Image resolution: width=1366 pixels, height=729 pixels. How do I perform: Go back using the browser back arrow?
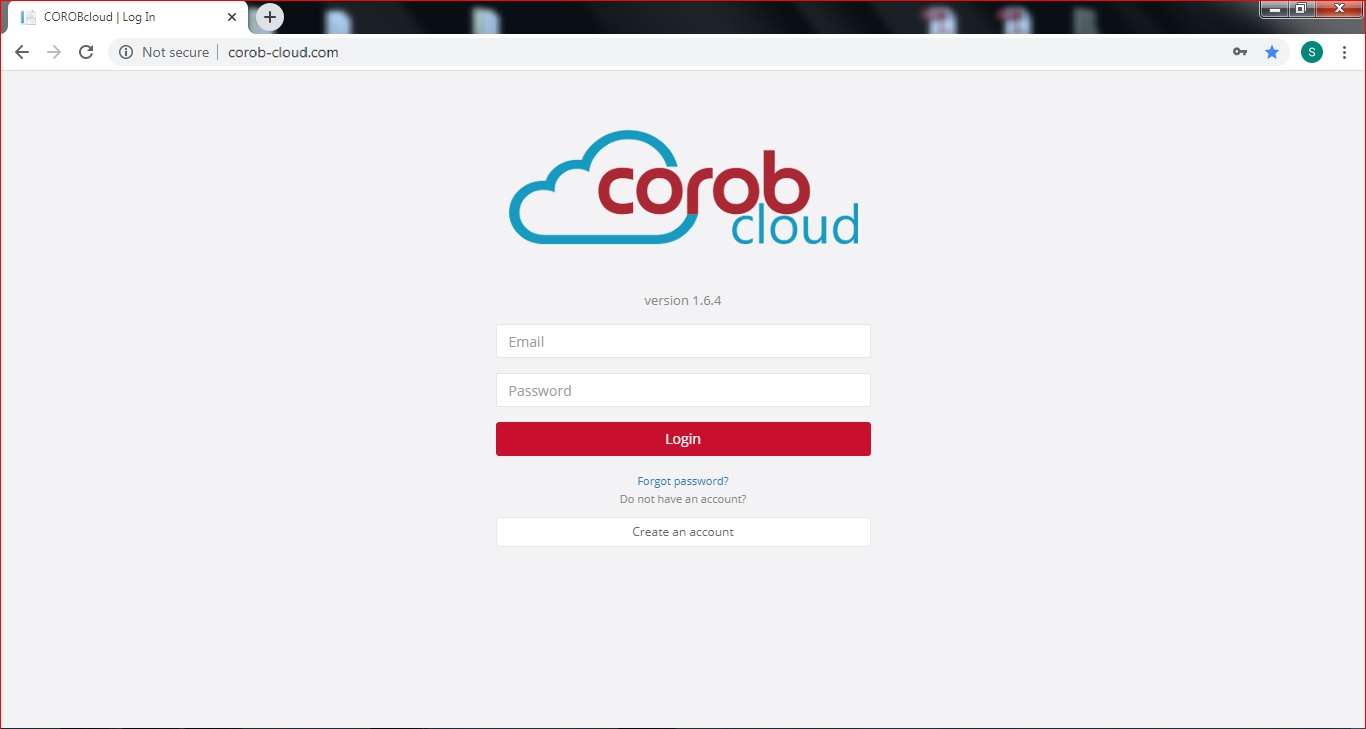22,52
